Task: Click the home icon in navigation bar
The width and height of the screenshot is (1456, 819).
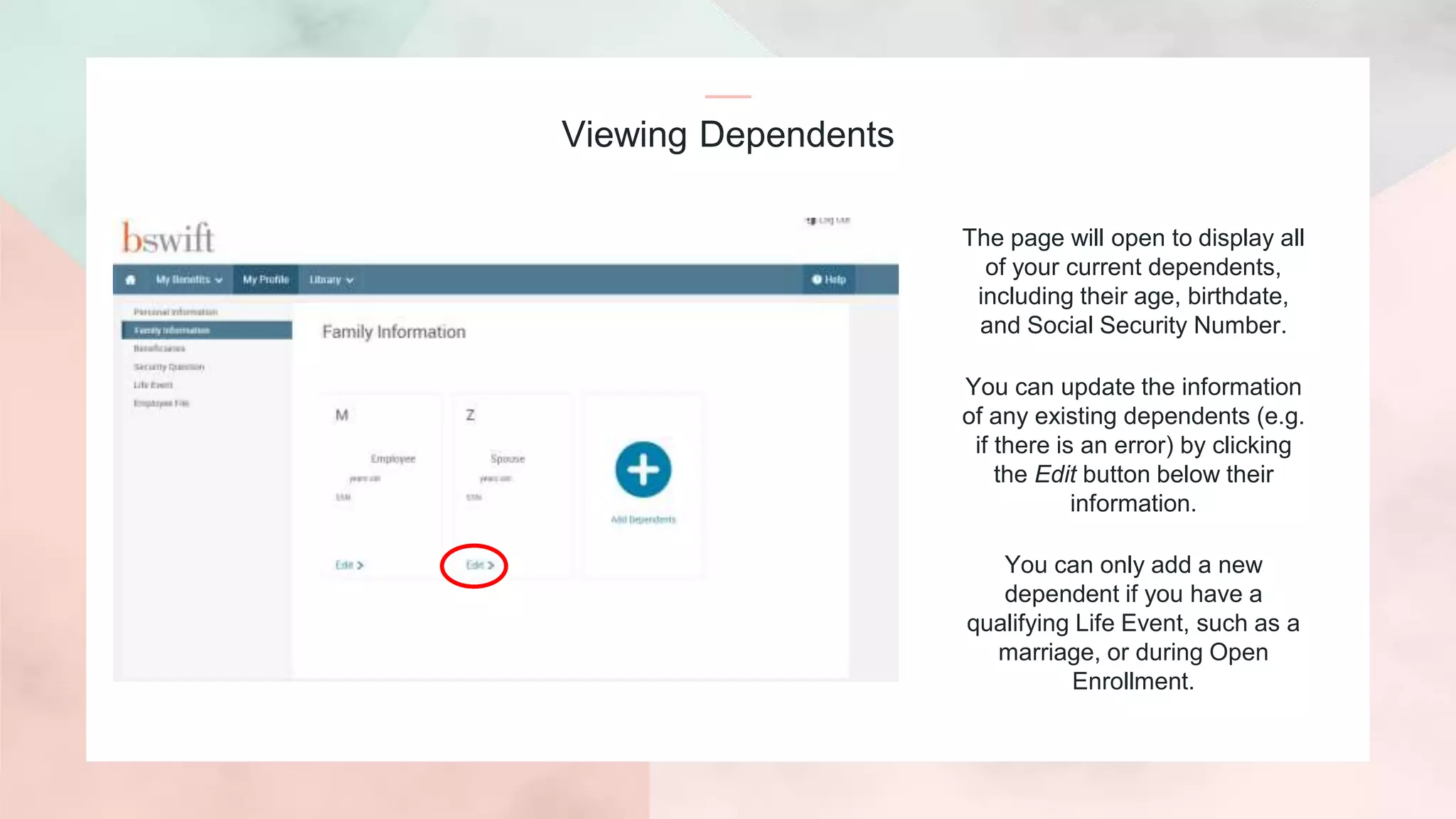Action: click(130, 279)
